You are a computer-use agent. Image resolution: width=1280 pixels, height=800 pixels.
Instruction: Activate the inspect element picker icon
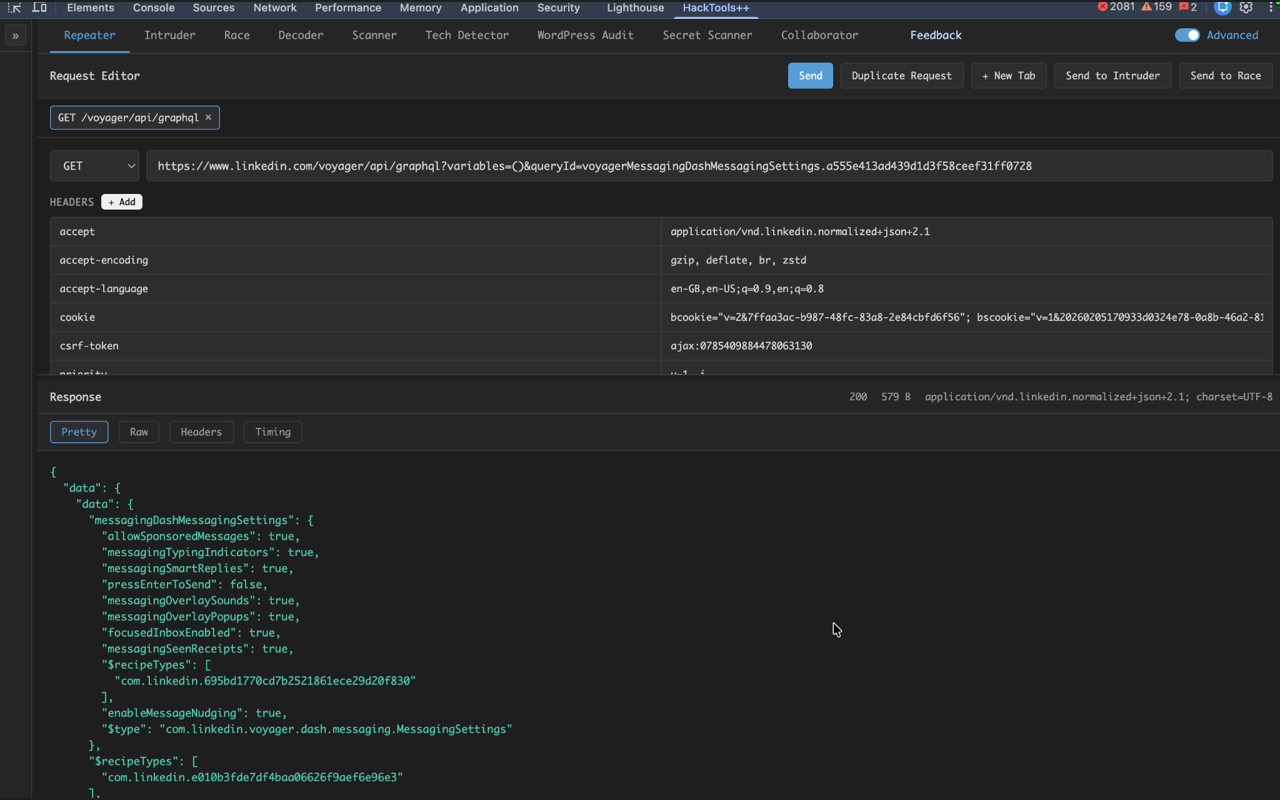point(14,7)
